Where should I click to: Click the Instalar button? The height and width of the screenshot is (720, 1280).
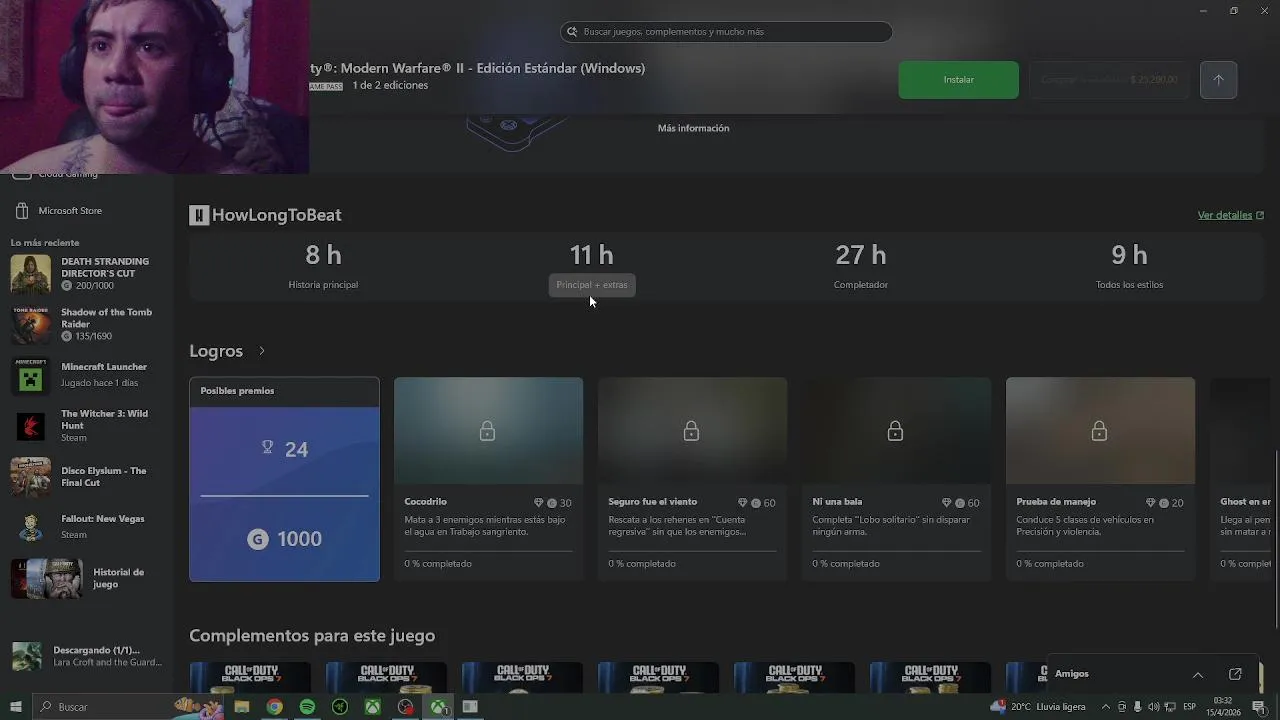[958, 80]
